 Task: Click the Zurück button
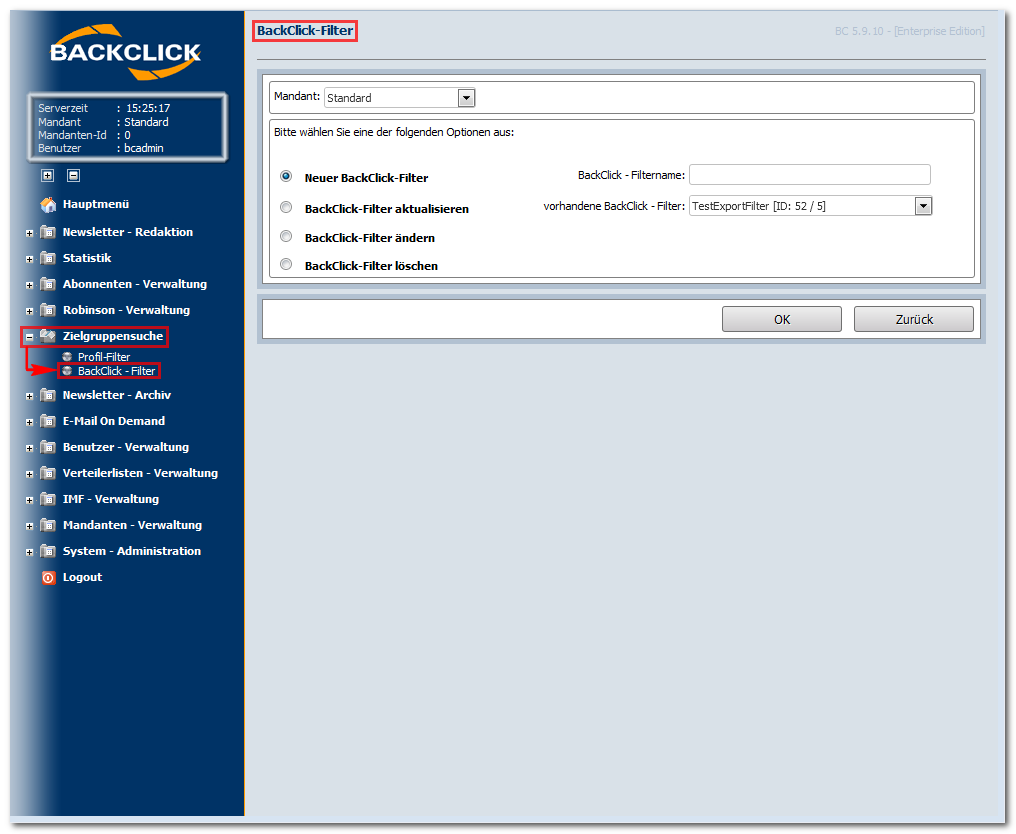[914, 319]
